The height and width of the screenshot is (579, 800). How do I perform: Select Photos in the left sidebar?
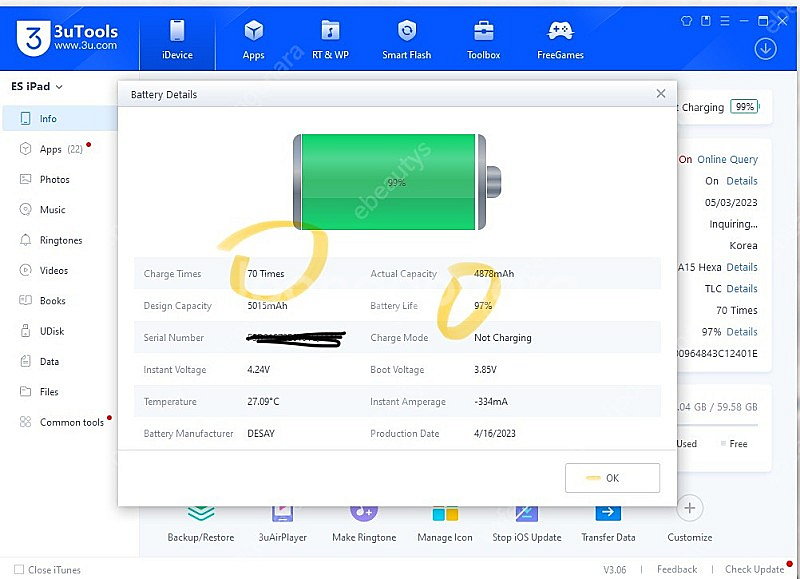[x=54, y=180]
